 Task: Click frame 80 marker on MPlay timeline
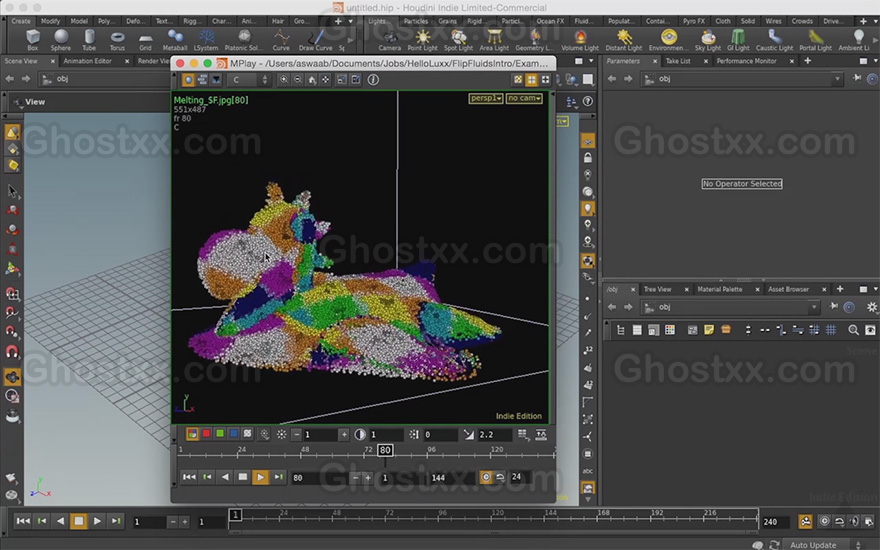click(x=385, y=450)
